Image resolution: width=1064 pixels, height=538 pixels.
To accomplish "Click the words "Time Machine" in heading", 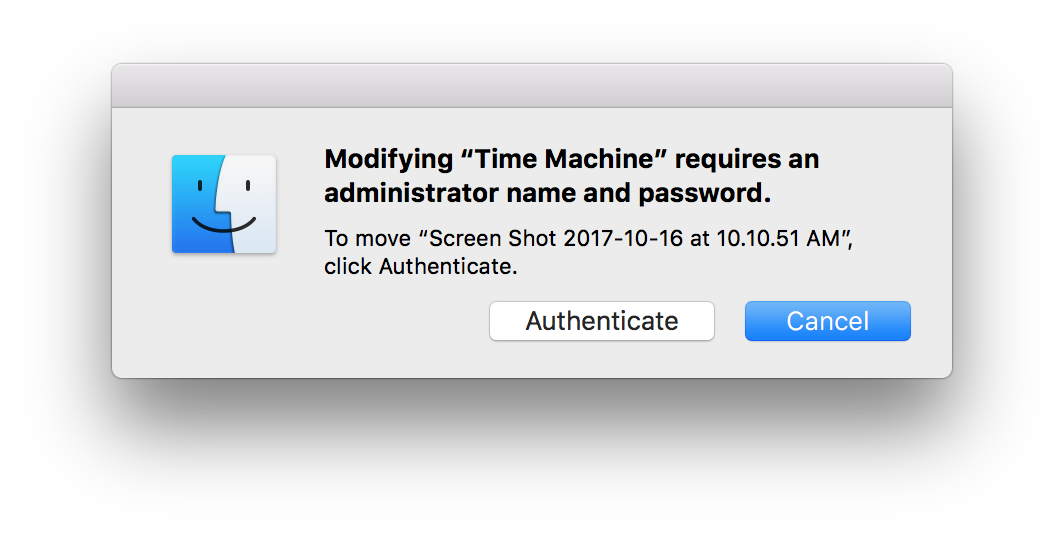I will click(563, 159).
